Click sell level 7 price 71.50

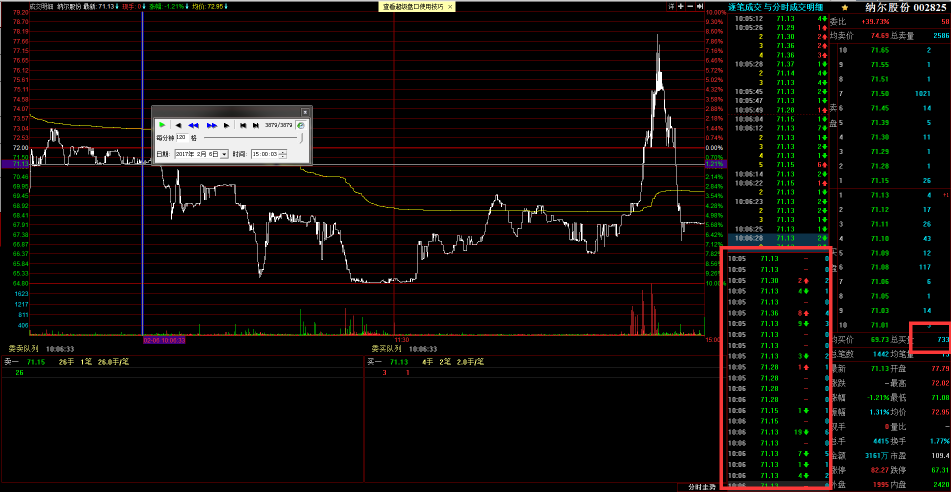tap(880, 93)
